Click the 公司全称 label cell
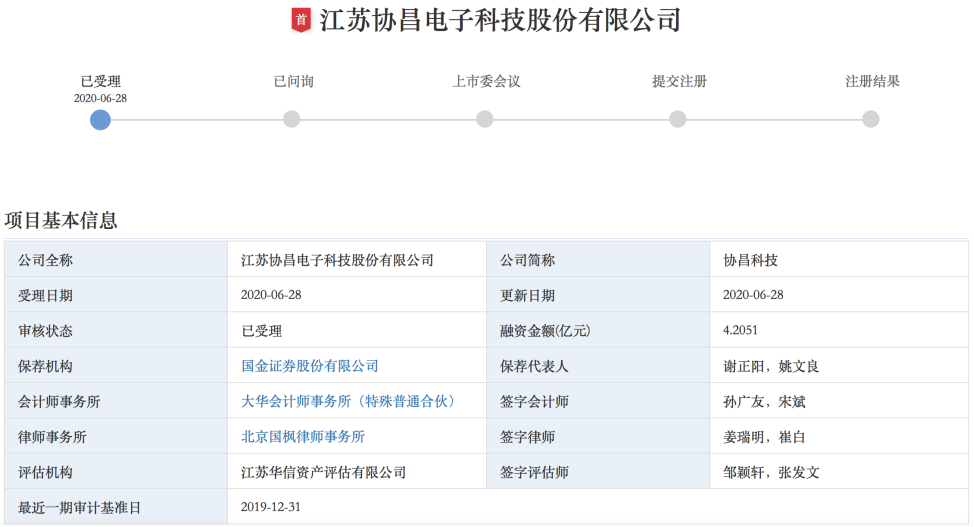 point(116,260)
